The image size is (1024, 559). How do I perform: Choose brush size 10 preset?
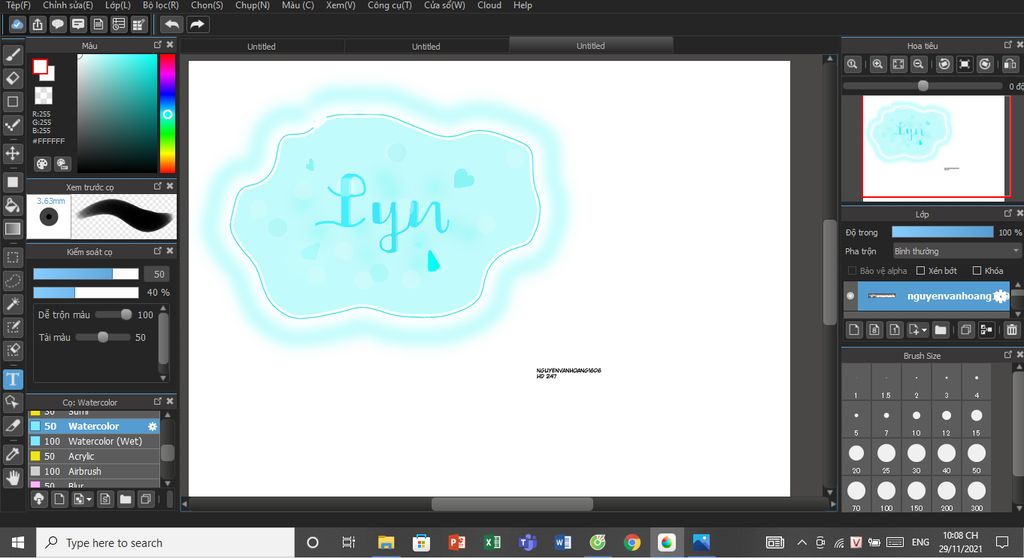click(x=916, y=420)
